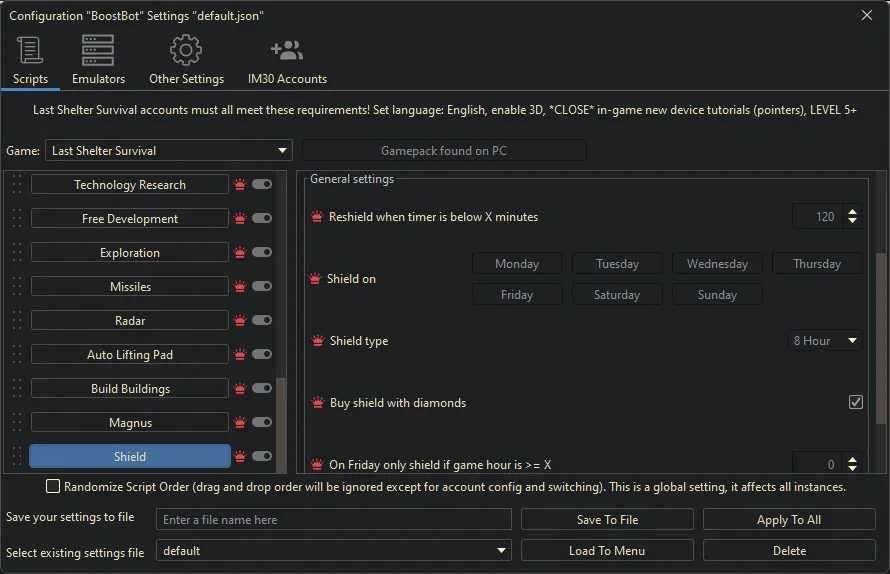Screen dimensions: 890x574
Task: Click crown icon next to Build Buildings
Action: (240, 389)
